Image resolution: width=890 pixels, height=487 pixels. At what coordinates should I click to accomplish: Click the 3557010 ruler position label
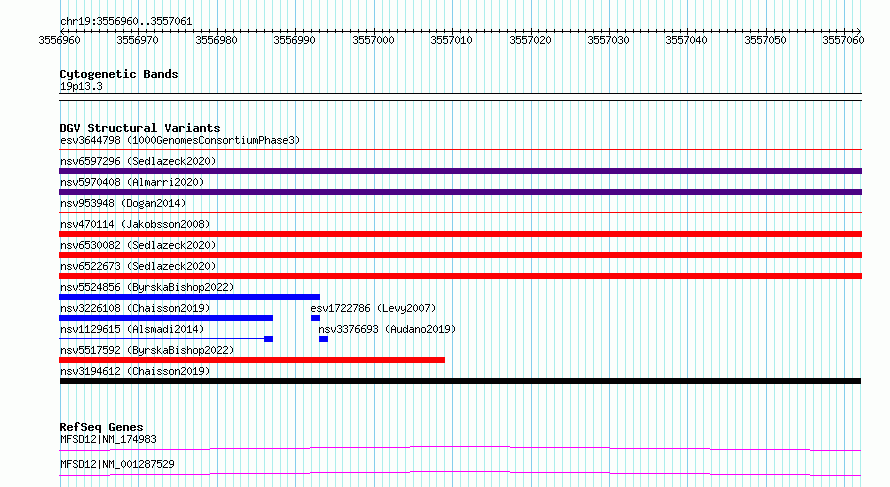451,40
